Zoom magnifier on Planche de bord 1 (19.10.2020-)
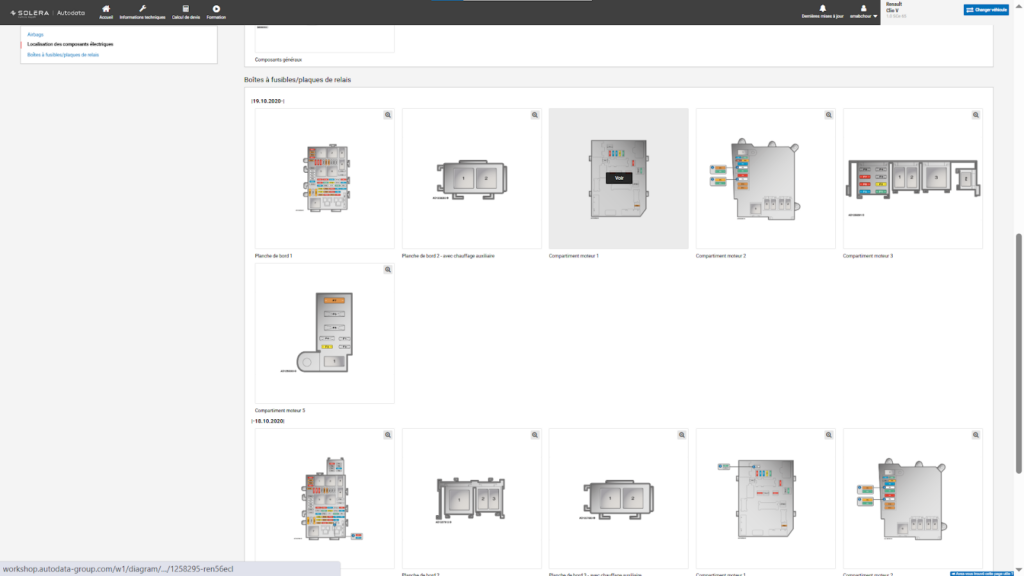The image size is (1024, 576). click(388, 115)
